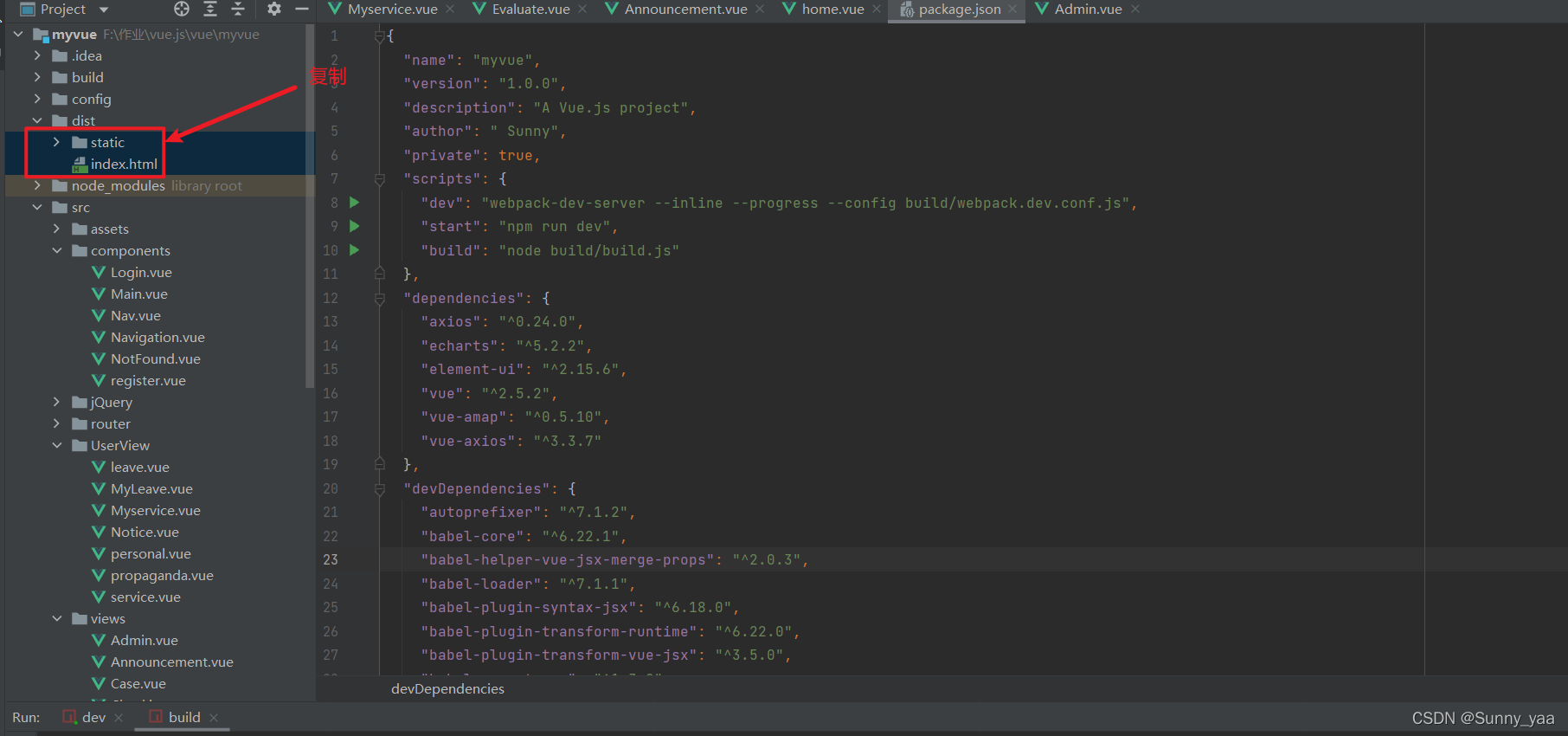Switch to the build run tab
The image size is (1568, 736).
(184, 717)
